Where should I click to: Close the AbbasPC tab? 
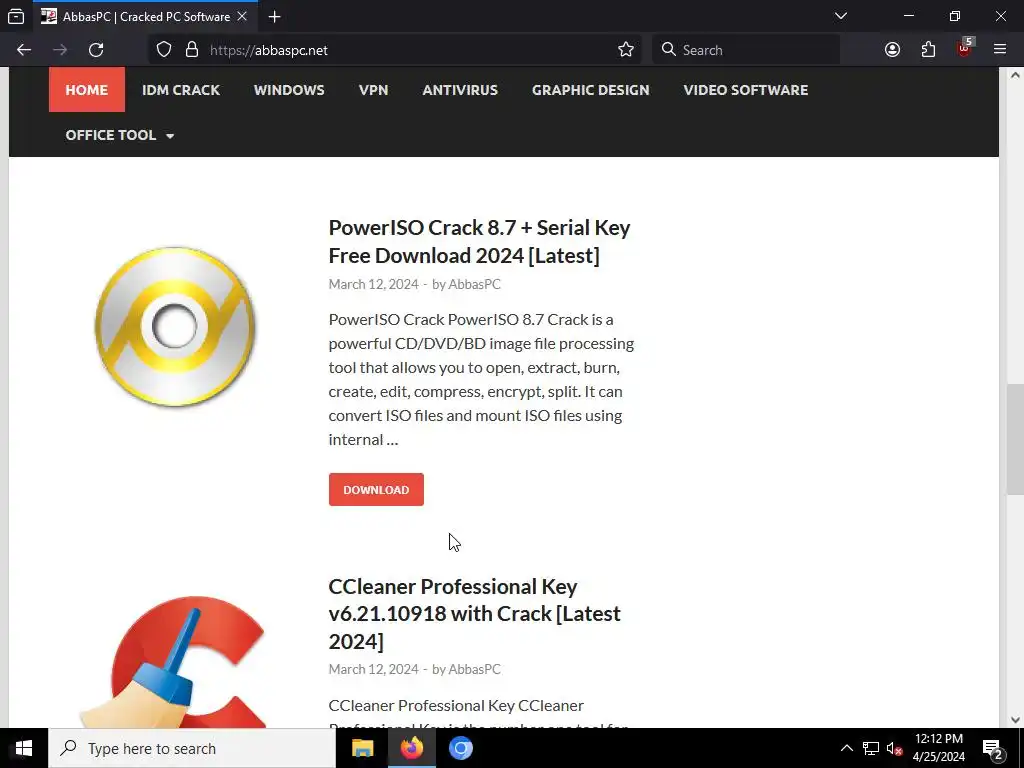tap(242, 16)
